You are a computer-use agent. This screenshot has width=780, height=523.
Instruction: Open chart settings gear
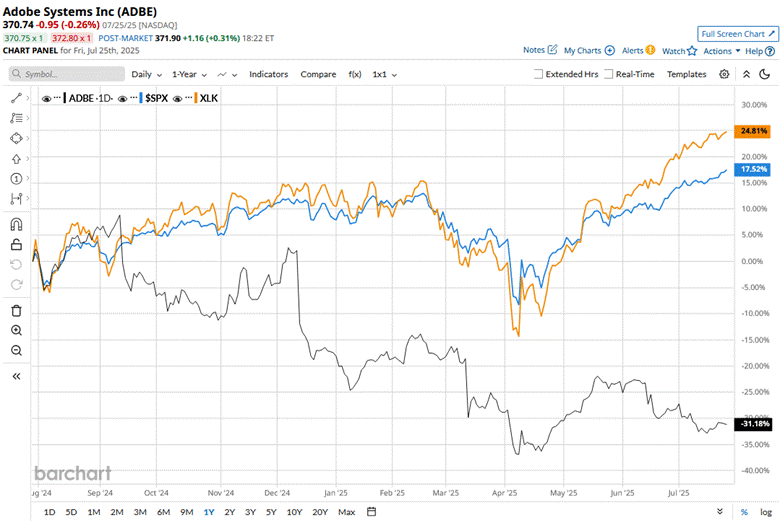(x=724, y=74)
